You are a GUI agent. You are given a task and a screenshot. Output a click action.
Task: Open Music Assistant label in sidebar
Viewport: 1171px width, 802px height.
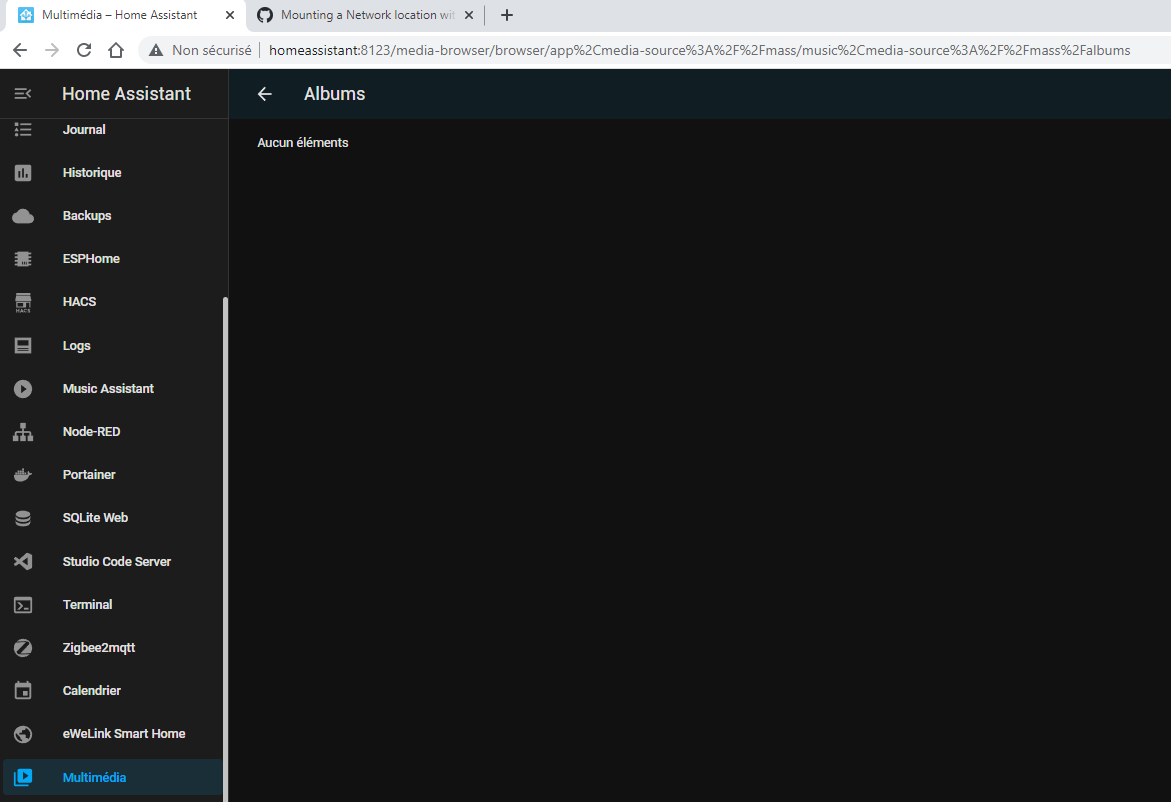[108, 389]
